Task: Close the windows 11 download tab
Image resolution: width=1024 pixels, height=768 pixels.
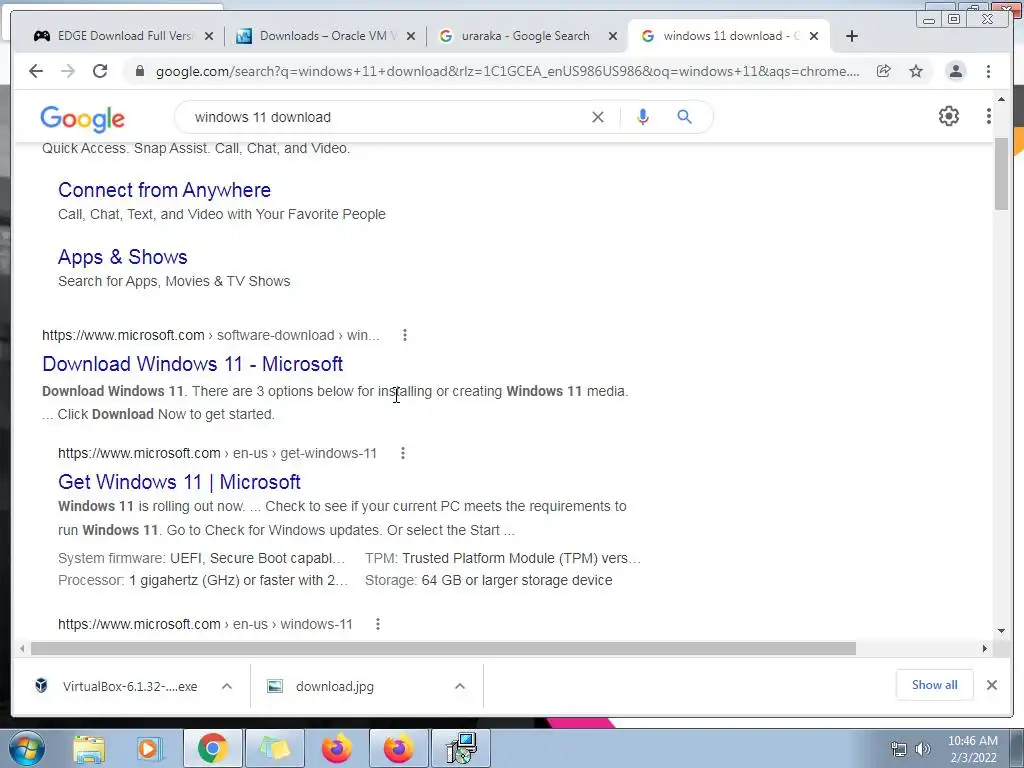Action: pyautogui.click(x=814, y=36)
